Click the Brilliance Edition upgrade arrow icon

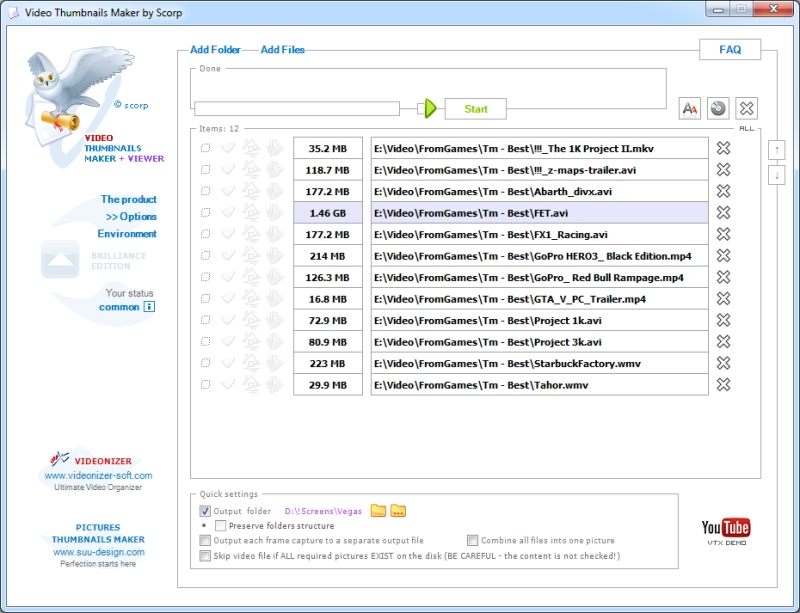pyautogui.click(x=60, y=259)
